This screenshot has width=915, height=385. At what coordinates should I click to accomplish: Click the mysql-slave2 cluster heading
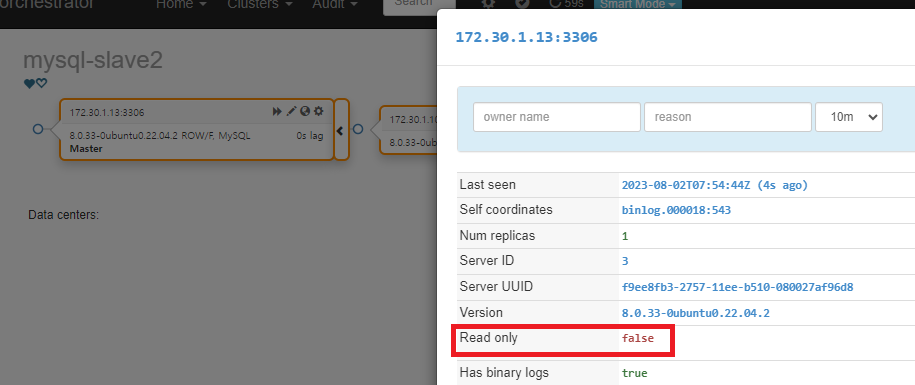93,61
